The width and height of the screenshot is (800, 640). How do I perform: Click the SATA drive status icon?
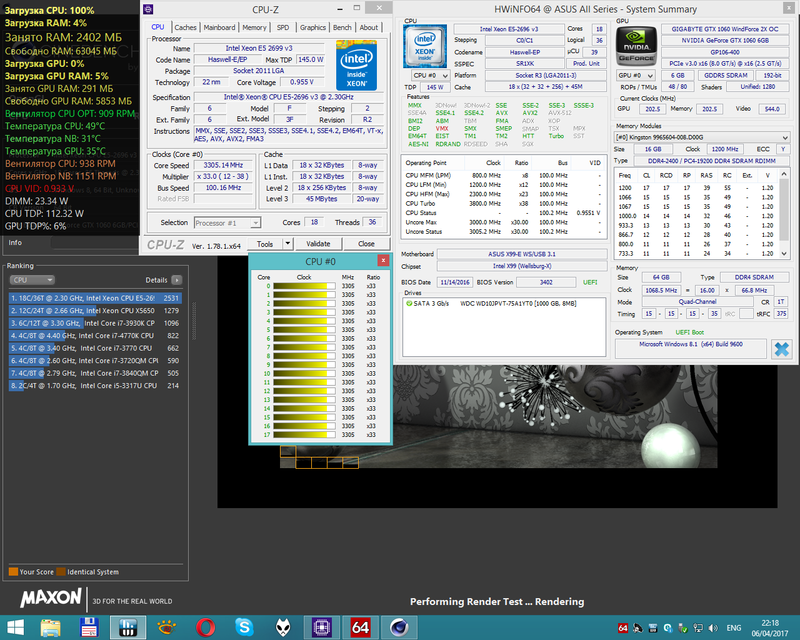point(409,303)
